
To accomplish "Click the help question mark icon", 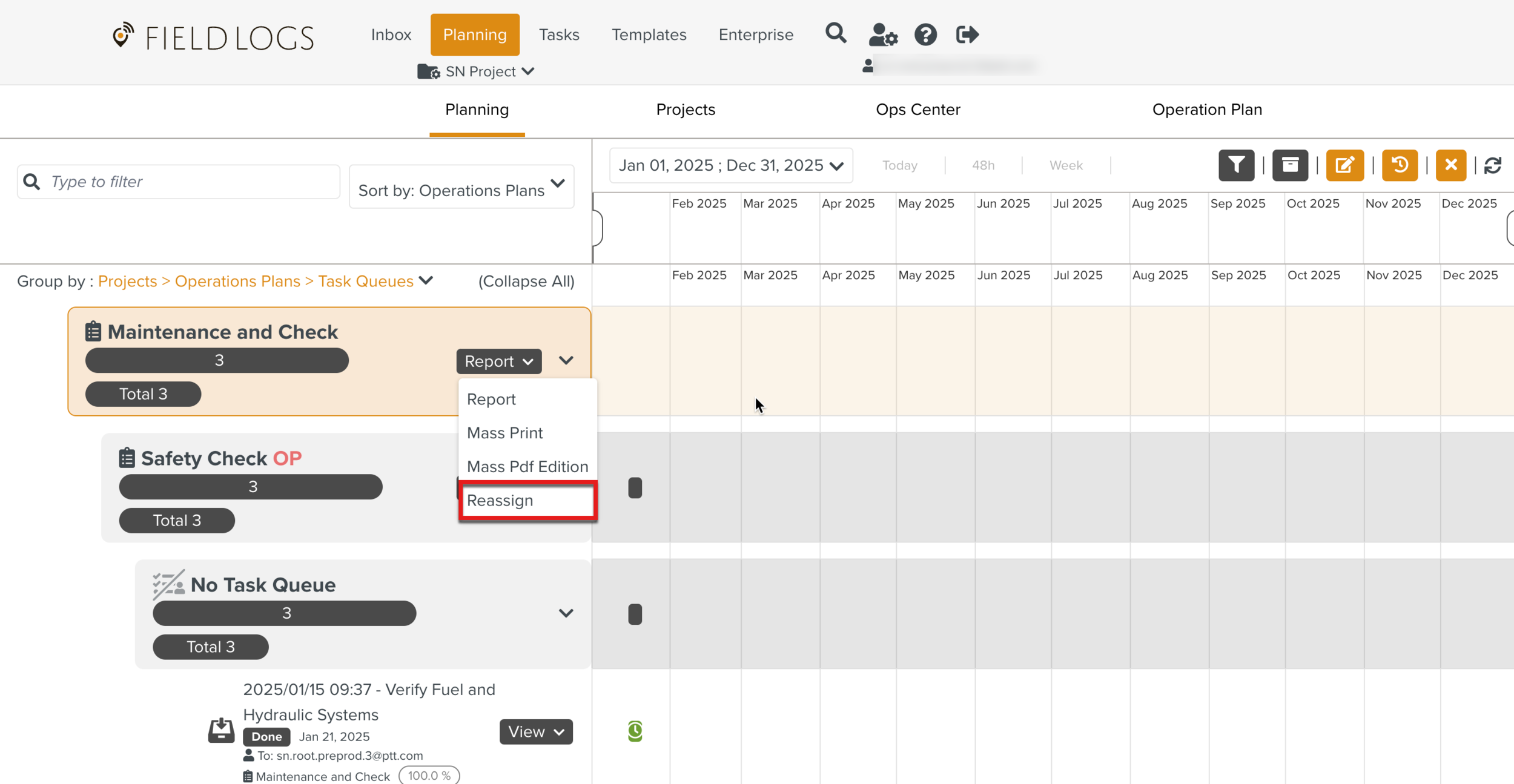I will pos(925,35).
